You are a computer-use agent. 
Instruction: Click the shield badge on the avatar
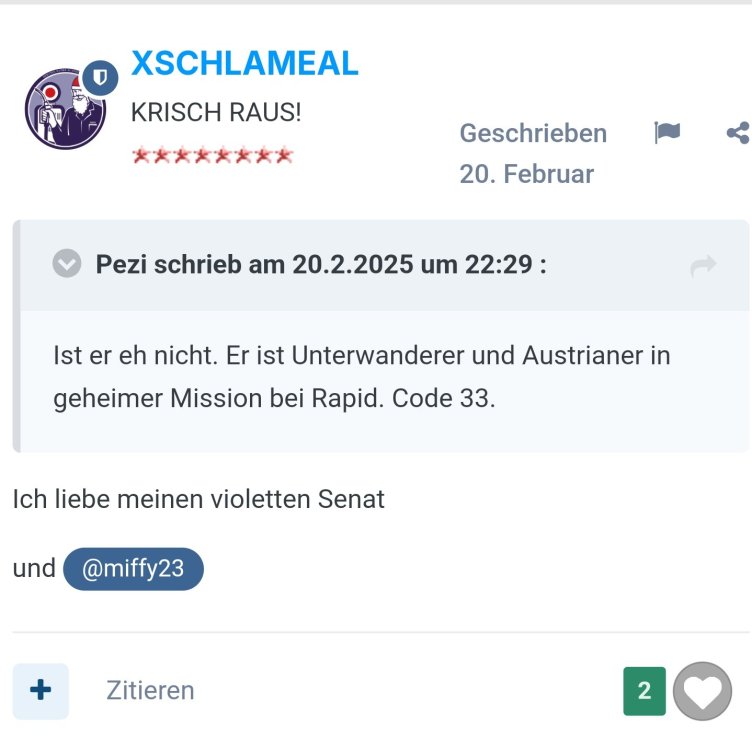pos(99,77)
